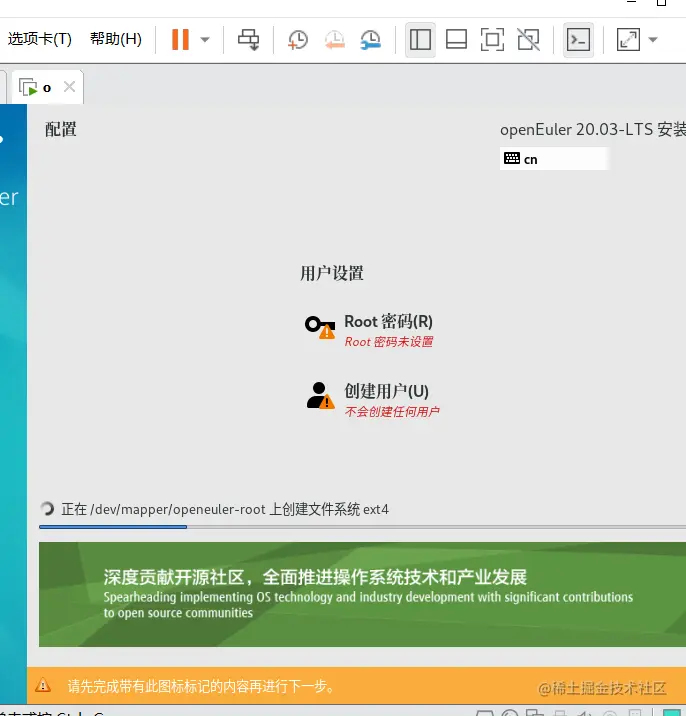686x716 pixels.
Task: Expand the power options dropdown arrow
Action: tap(205, 40)
